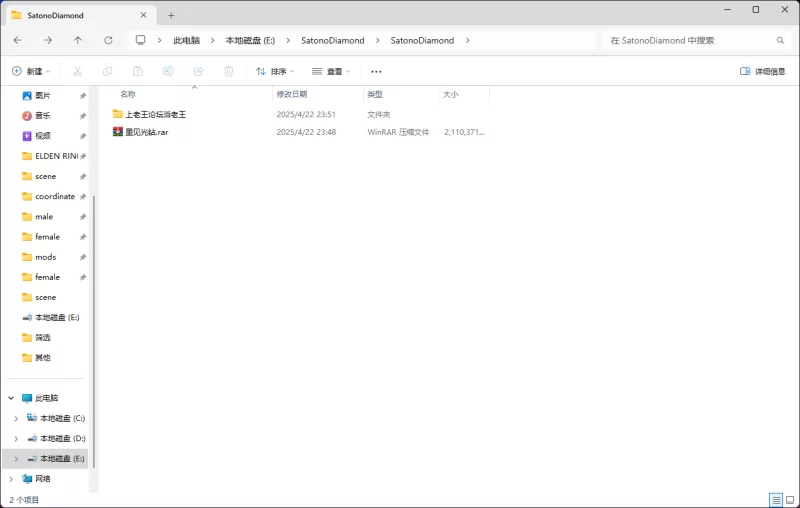Click the monitor icon in address bar
Image resolution: width=800 pixels, height=508 pixels.
(140, 40)
